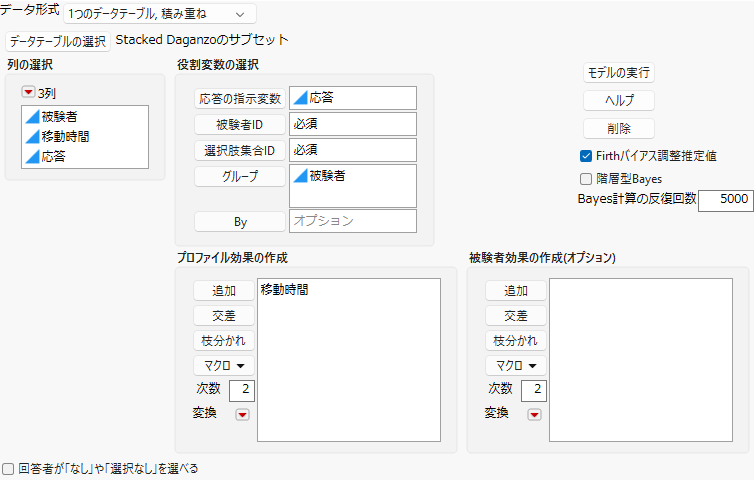Open the red triangle menu beside 3列
The width and height of the screenshot is (754, 480).
(x=28, y=92)
